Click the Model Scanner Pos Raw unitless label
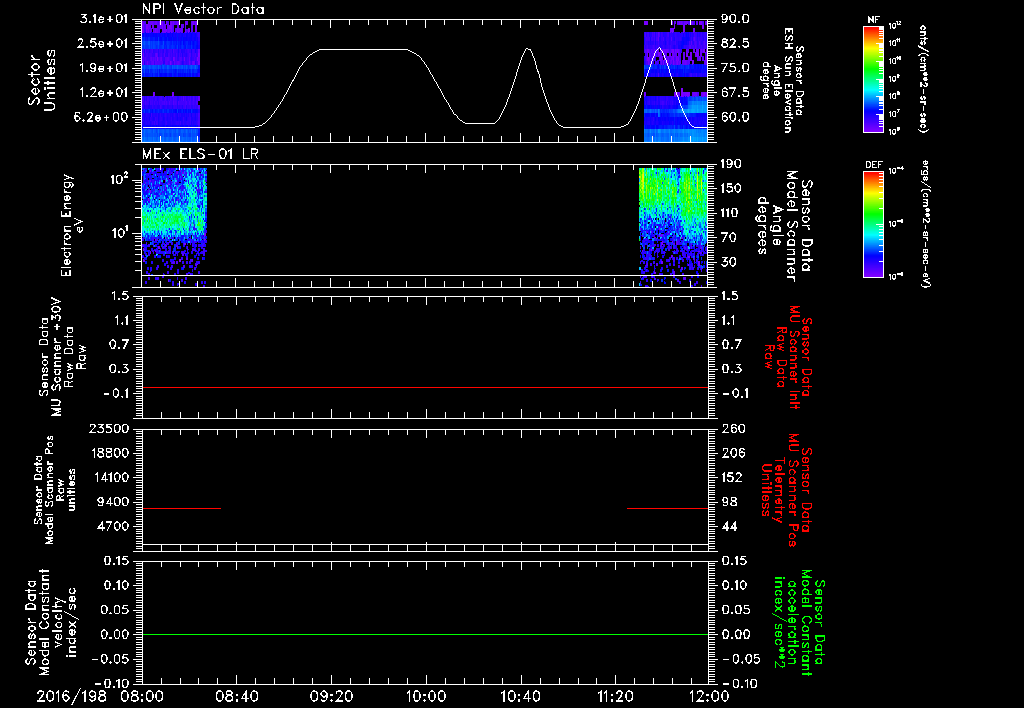This screenshot has height=708, width=1024. (56, 490)
